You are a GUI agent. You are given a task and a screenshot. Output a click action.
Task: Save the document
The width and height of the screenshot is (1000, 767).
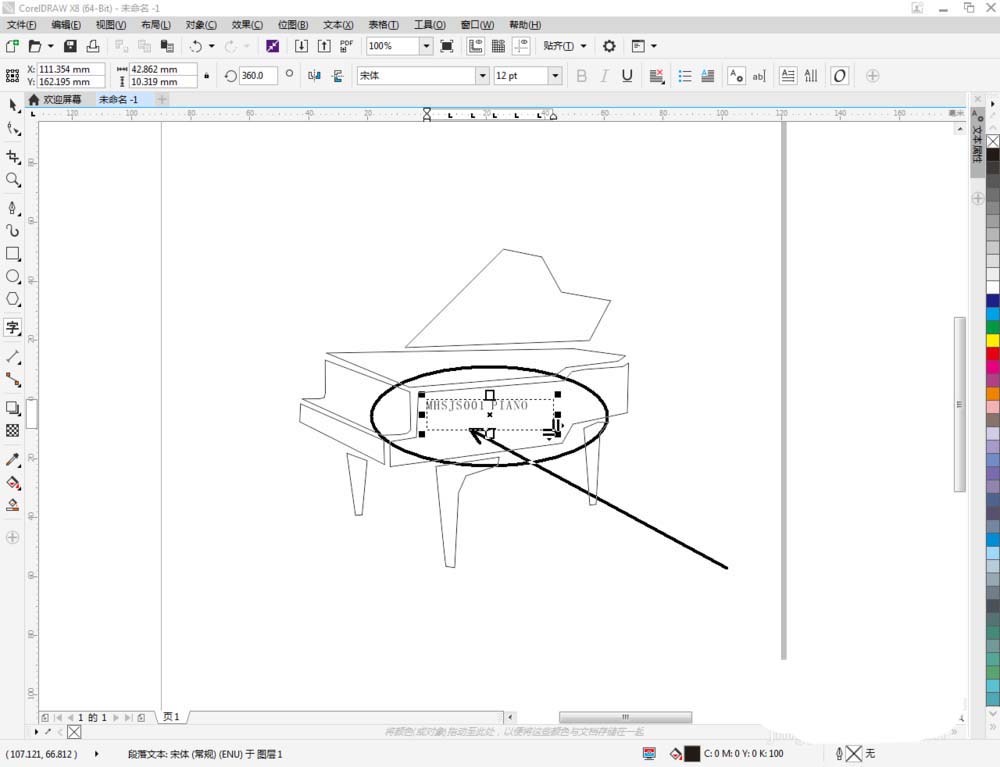pyautogui.click(x=70, y=46)
